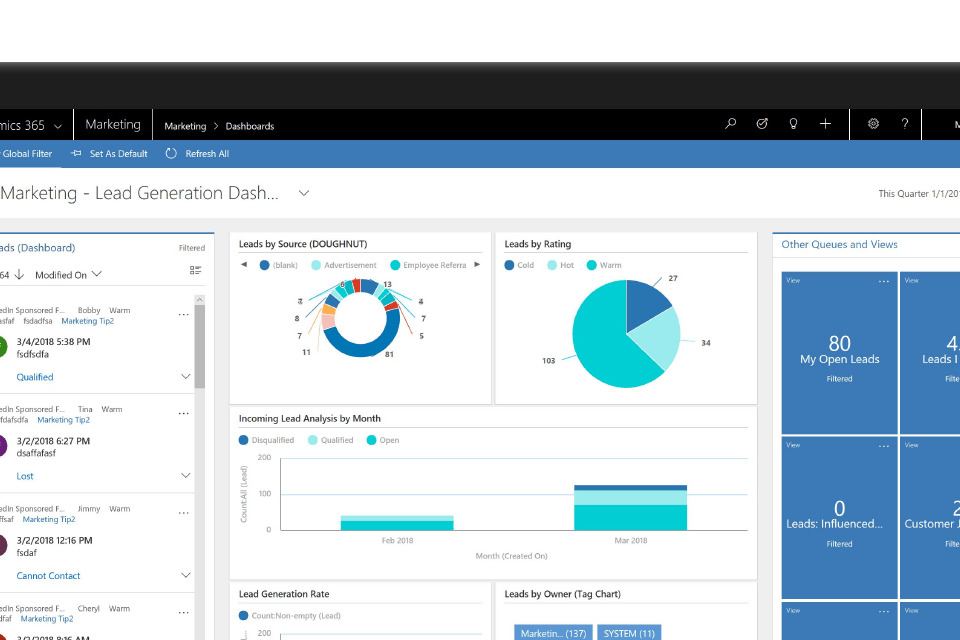Click the task flow checkmark icon
The height and width of the screenshot is (640, 960).
point(762,124)
